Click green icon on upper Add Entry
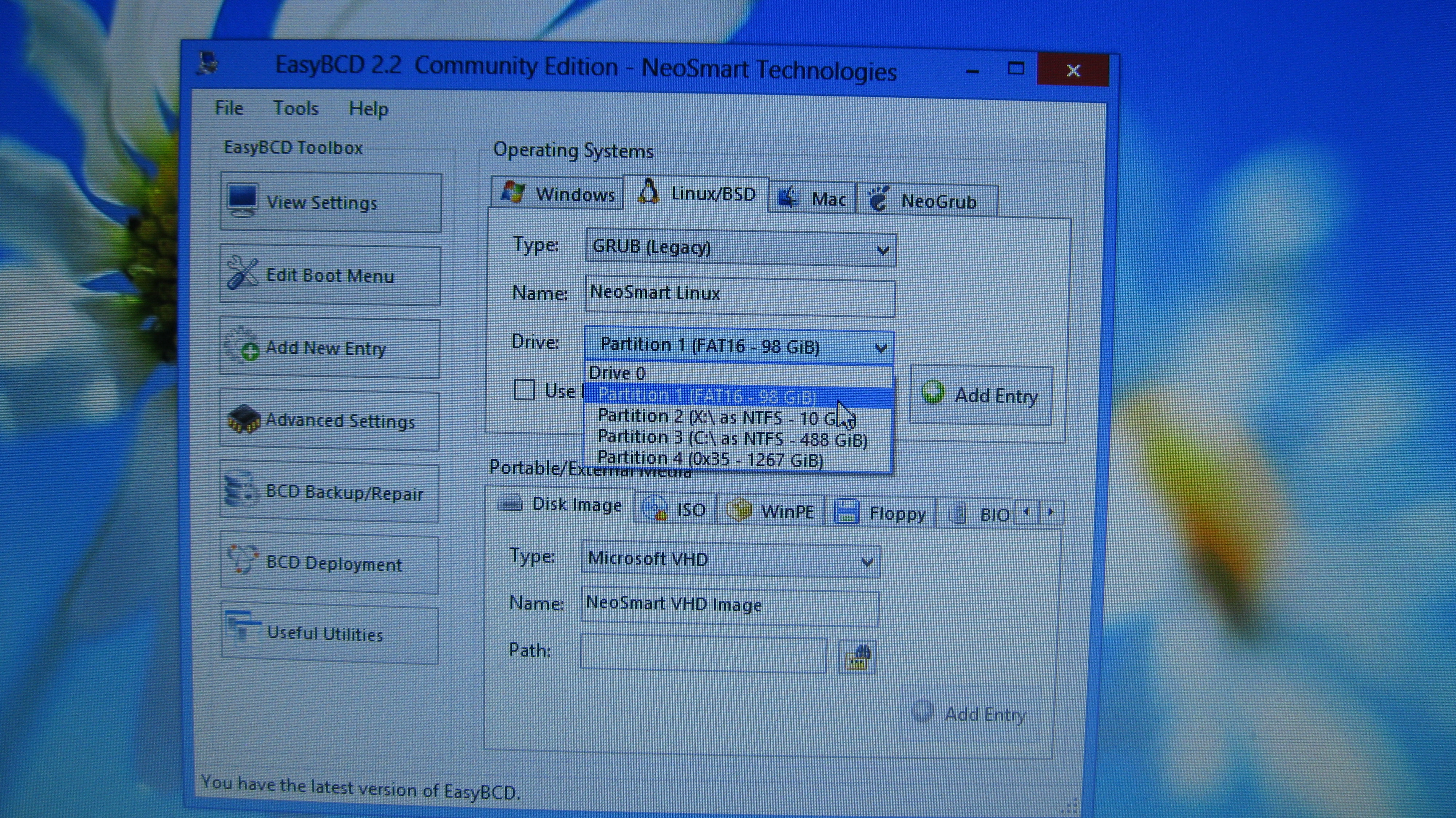 click(933, 393)
